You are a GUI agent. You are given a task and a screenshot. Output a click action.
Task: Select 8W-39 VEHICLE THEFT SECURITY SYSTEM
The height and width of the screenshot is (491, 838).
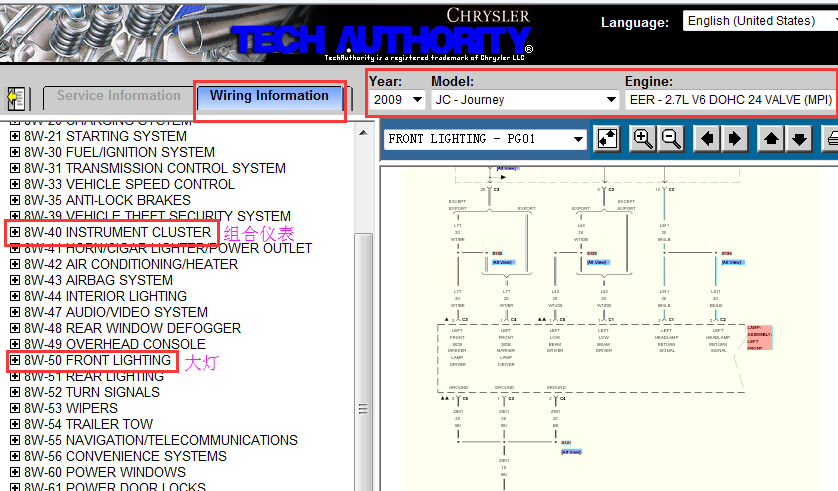pyautogui.click(x=157, y=216)
